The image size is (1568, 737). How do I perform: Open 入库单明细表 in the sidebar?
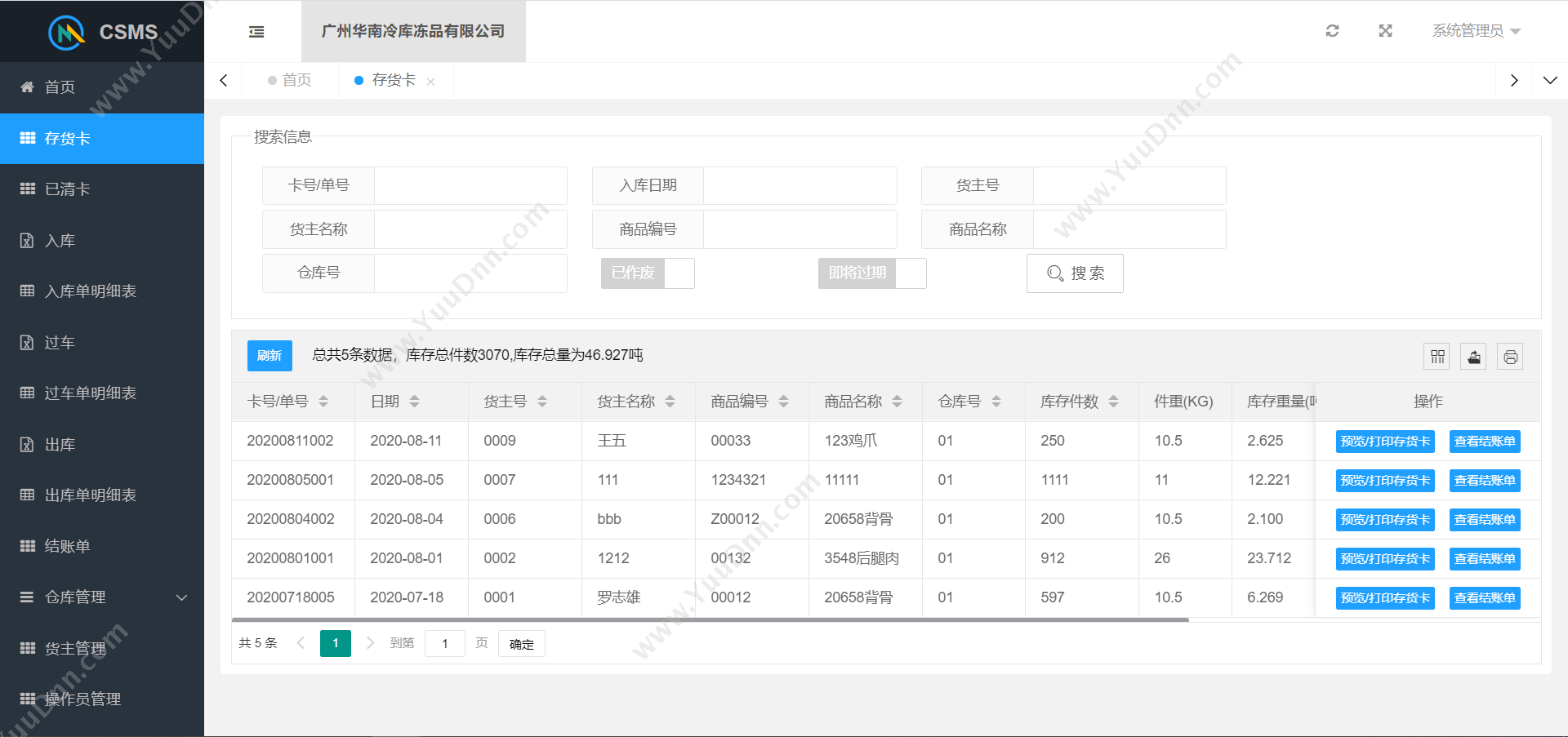102,291
